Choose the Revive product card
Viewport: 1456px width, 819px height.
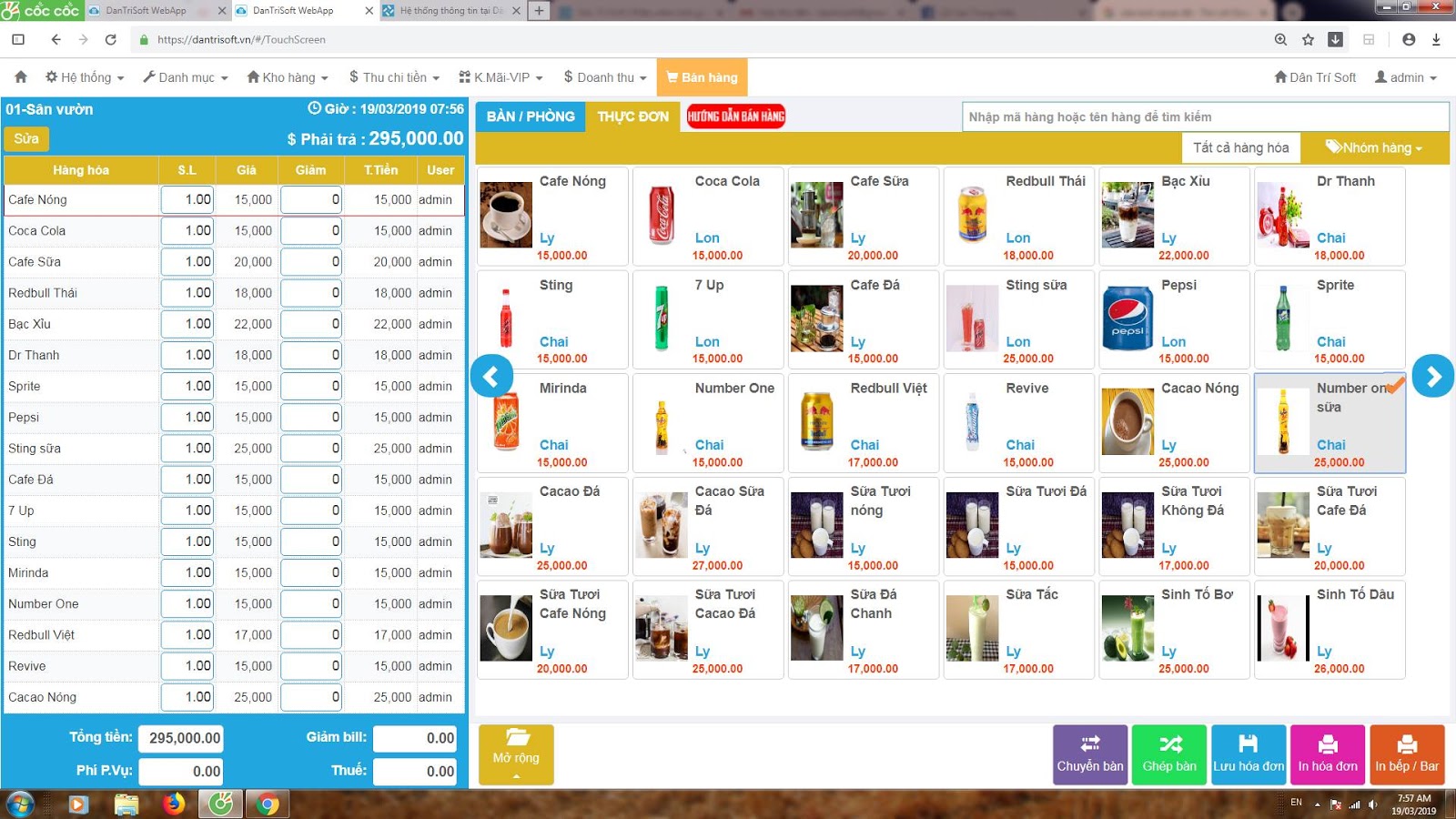pyautogui.click(x=1019, y=423)
